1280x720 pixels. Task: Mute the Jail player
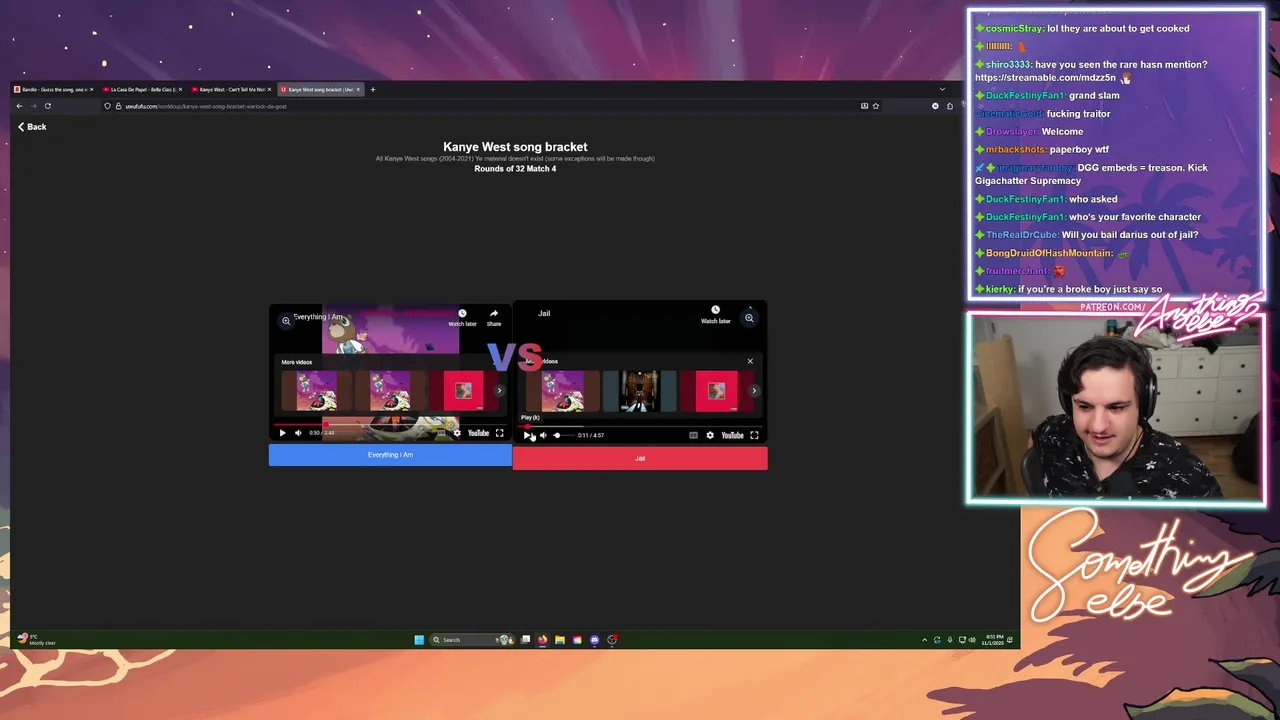click(543, 435)
